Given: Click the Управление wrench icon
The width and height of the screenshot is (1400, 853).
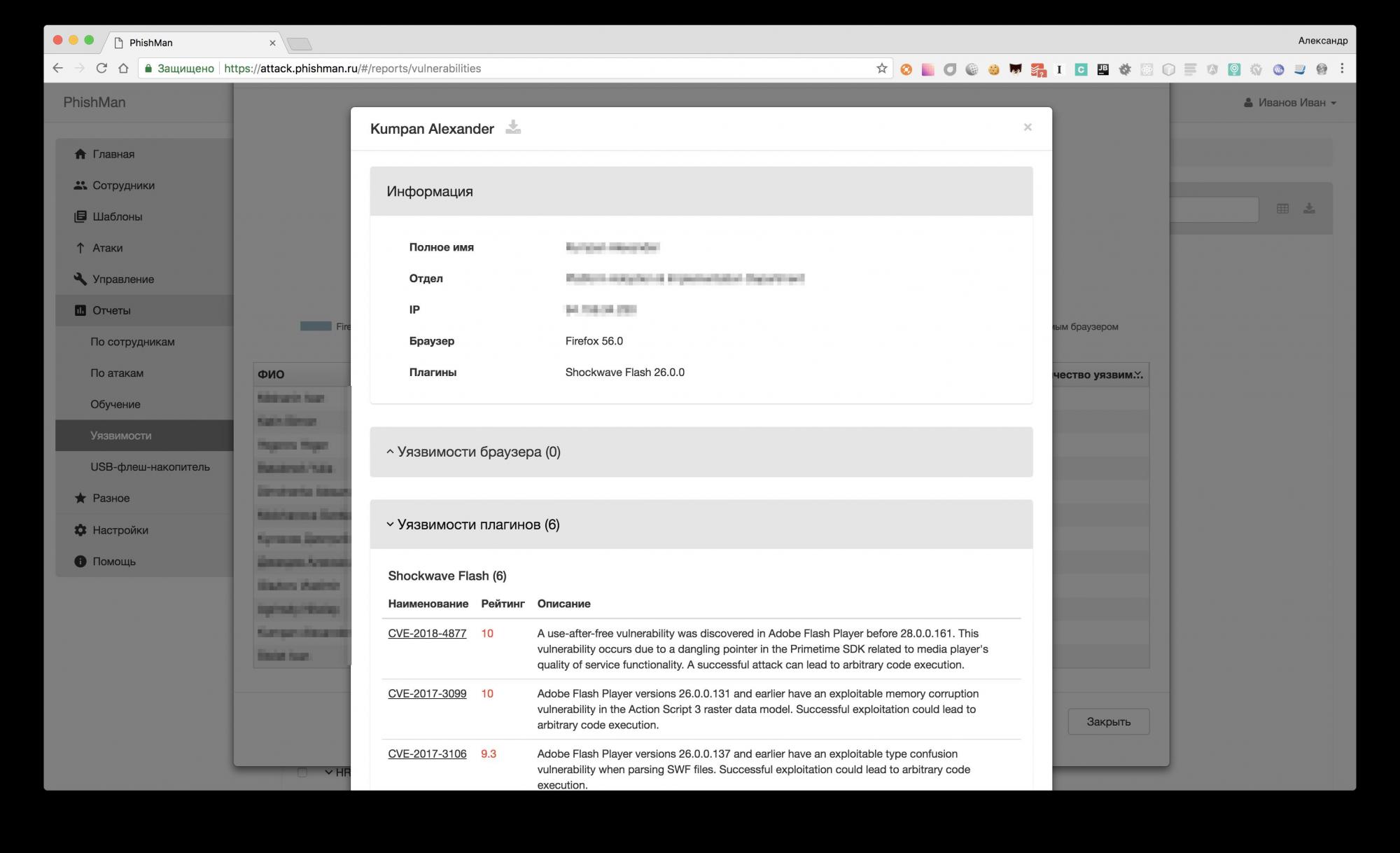Looking at the screenshot, I should [x=80, y=279].
